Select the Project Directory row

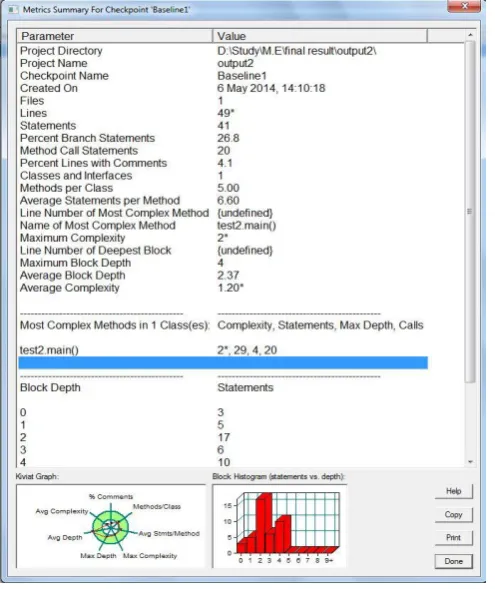(x=223, y=51)
